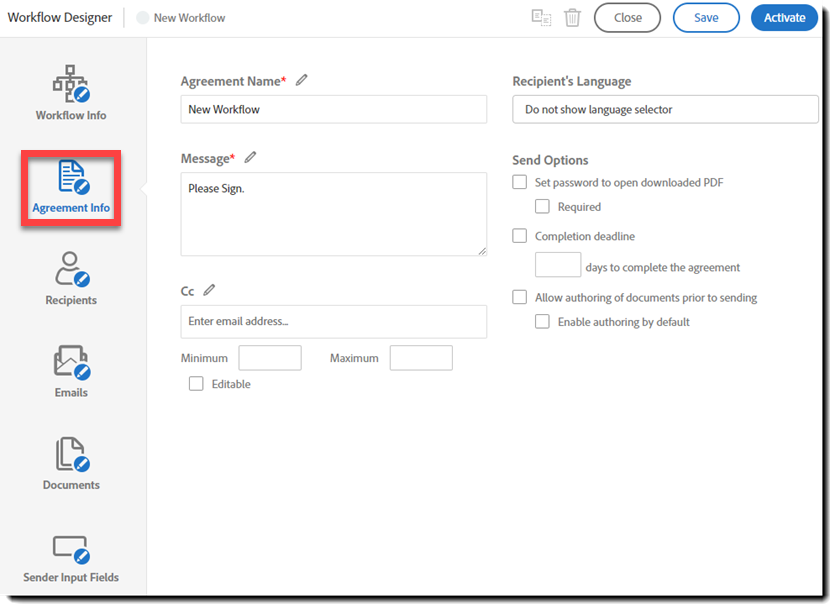Edit the Message label via its pencil icon
The image size is (830, 604).
pos(250,158)
